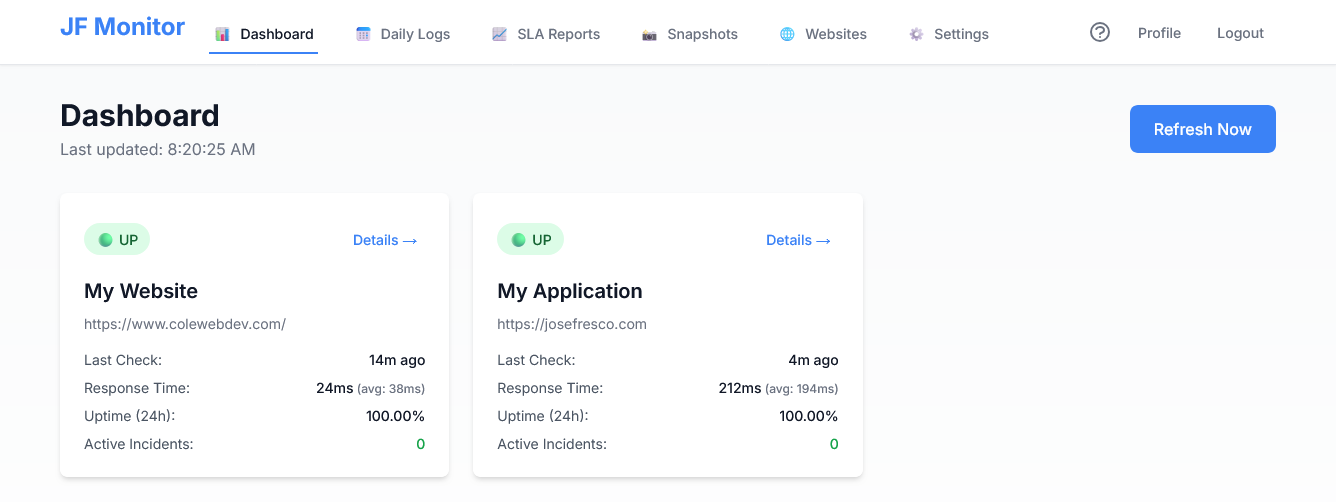Click the Daily Logs calendar icon
This screenshot has height=502, width=1336.
(x=363, y=34)
